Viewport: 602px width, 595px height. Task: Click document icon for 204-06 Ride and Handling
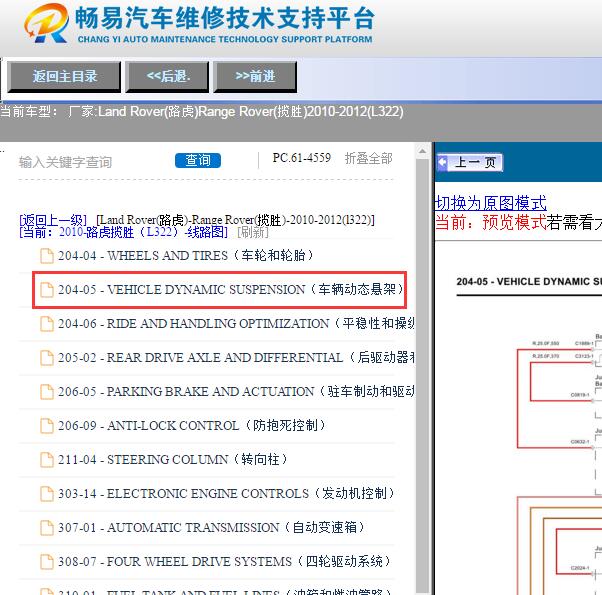point(47,324)
